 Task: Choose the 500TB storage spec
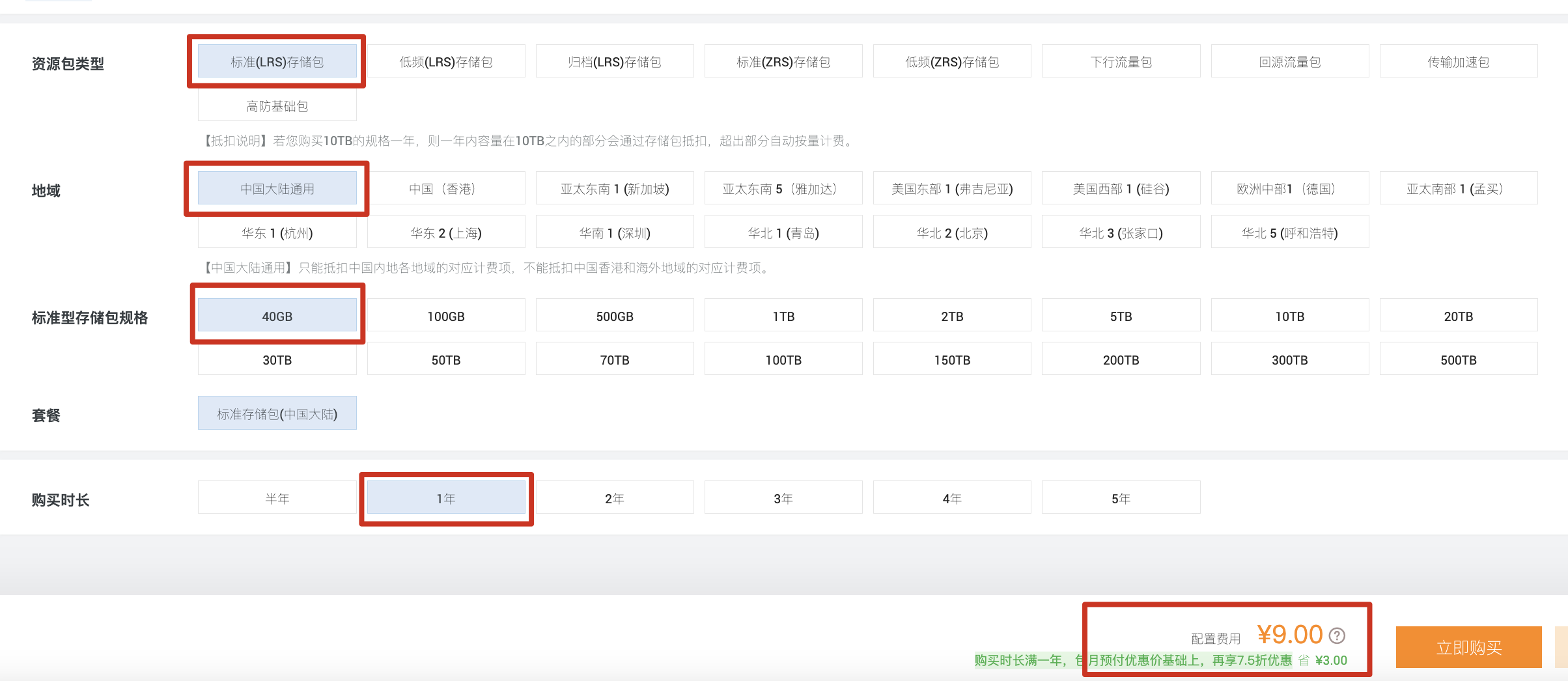[x=1458, y=360]
